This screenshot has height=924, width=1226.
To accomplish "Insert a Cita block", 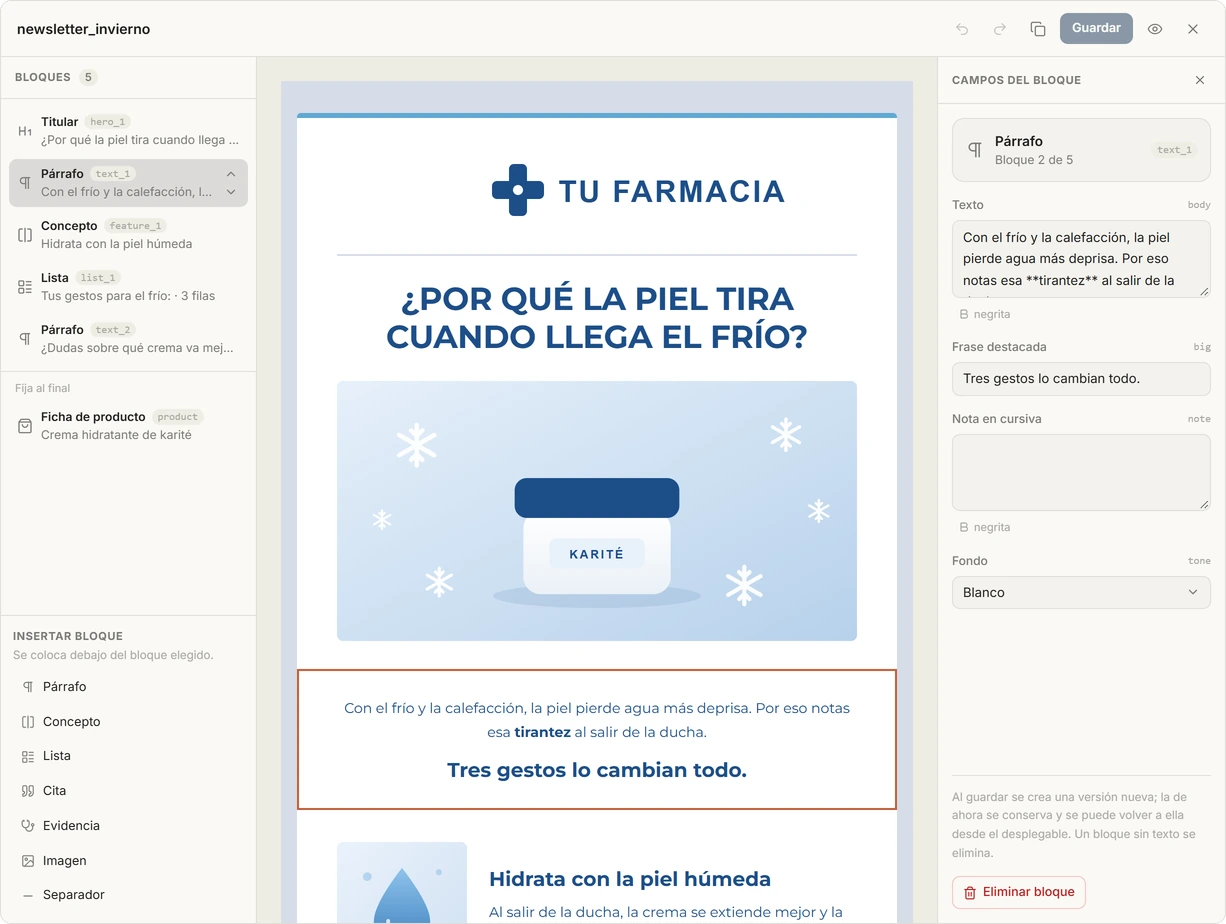I will (128, 791).
